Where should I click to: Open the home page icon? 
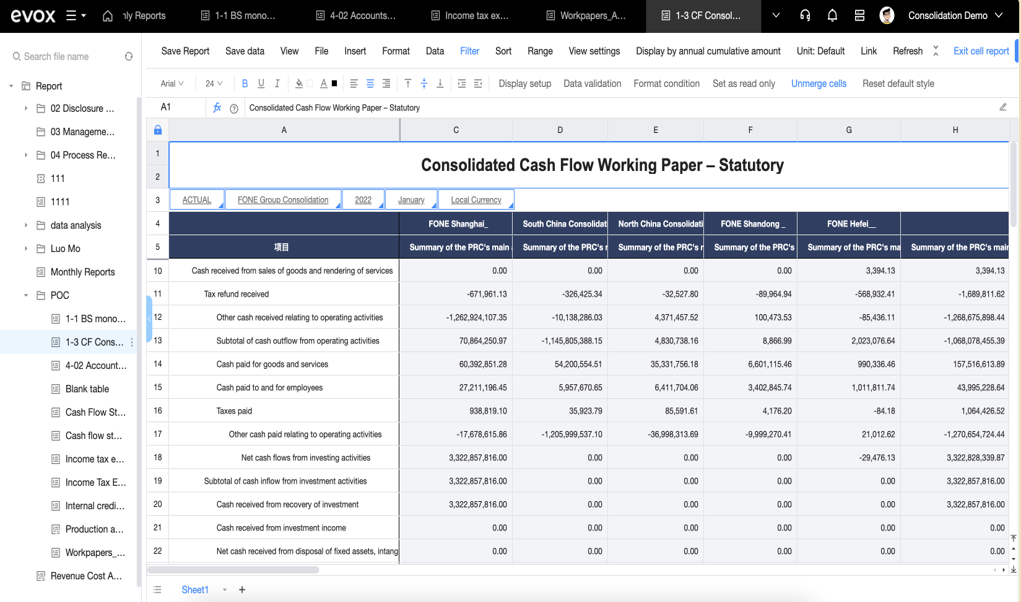108,16
